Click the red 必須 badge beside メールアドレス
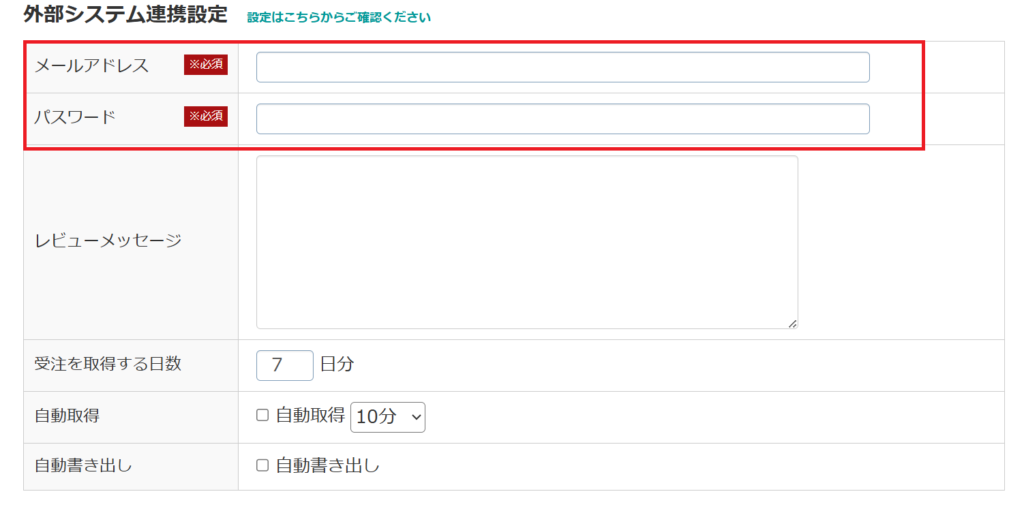Screen dimensions: 1024x511 (x=206, y=65)
